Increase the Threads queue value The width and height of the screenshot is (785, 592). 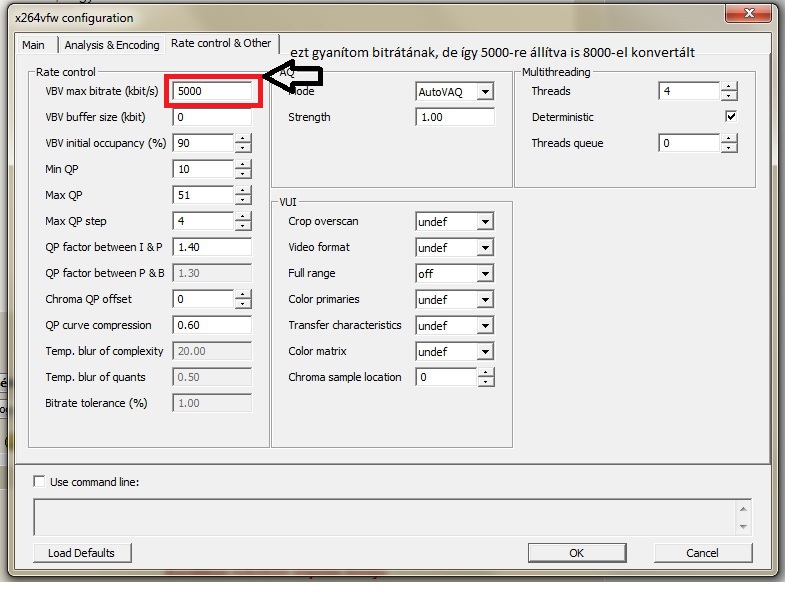point(729,139)
